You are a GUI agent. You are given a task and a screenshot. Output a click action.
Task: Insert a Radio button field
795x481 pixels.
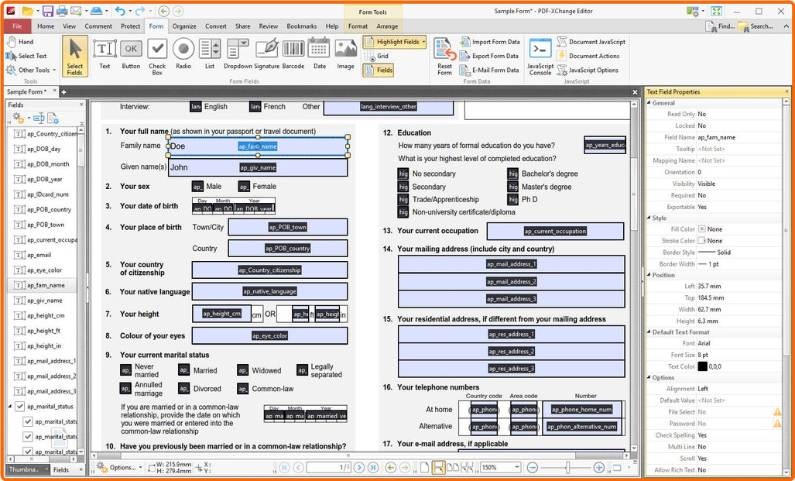point(184,54)
